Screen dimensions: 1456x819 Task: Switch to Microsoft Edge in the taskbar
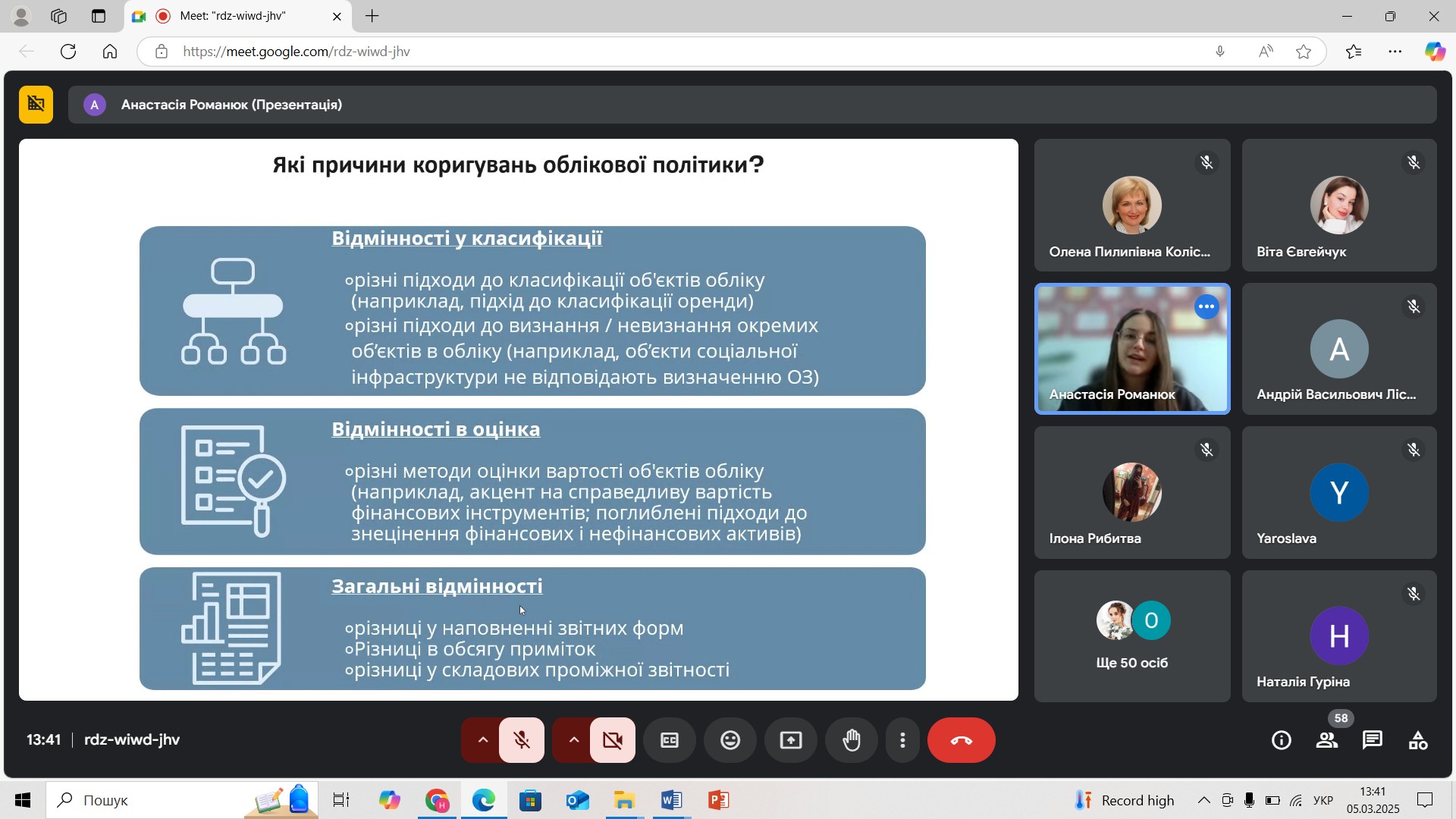[484, 800]
